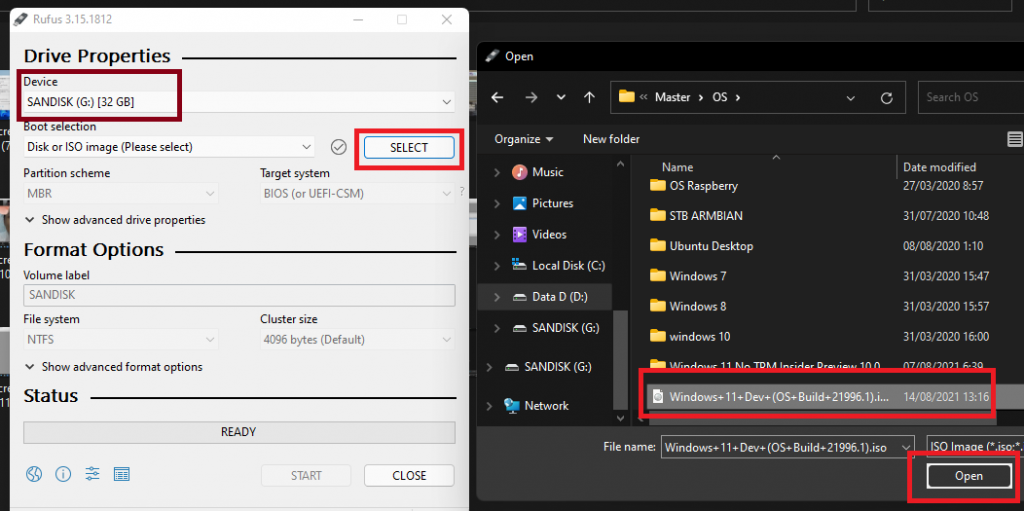1024x511 pixels.
Task: Click New folder in the dialog toolbar
Action: (x=611, y=139)
